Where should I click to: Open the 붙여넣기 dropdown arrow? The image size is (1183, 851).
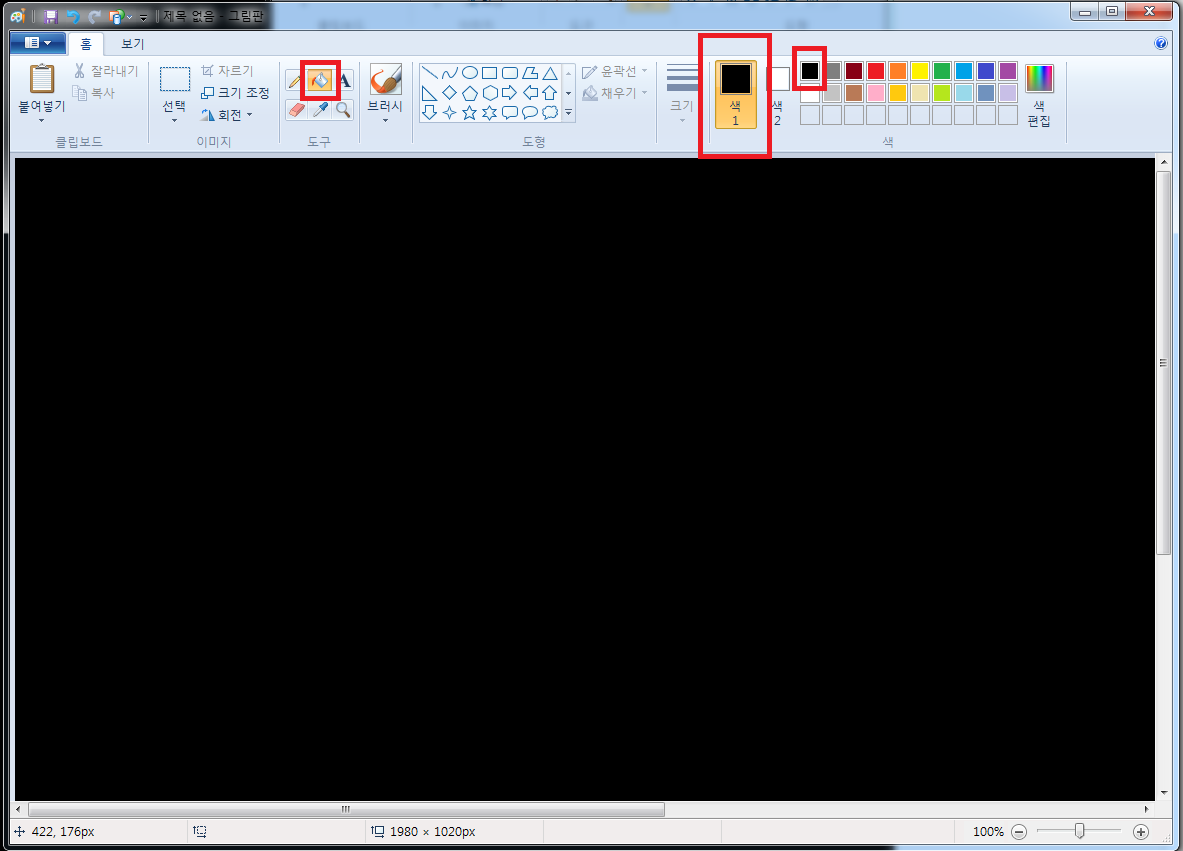click(x=42, y=120)
